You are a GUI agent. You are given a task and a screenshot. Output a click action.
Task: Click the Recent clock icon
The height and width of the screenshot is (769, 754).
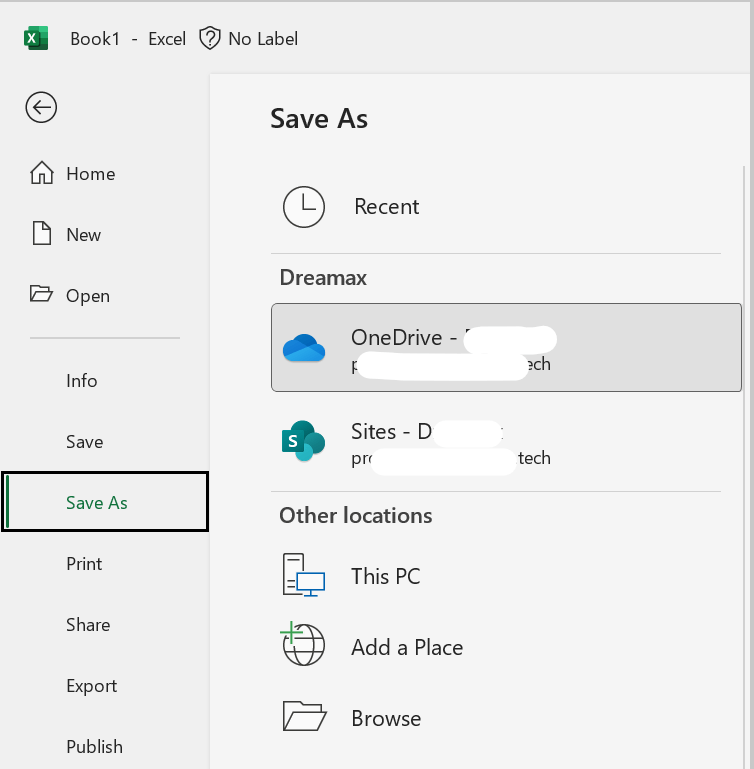coord(304,206)
